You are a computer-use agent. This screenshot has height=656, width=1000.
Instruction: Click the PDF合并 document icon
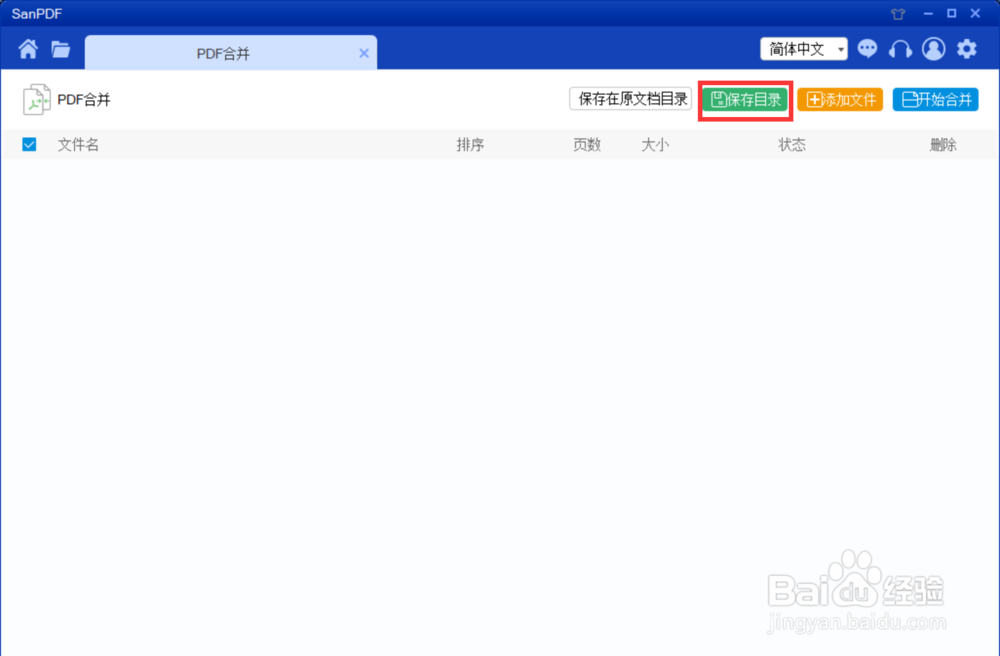36,99
